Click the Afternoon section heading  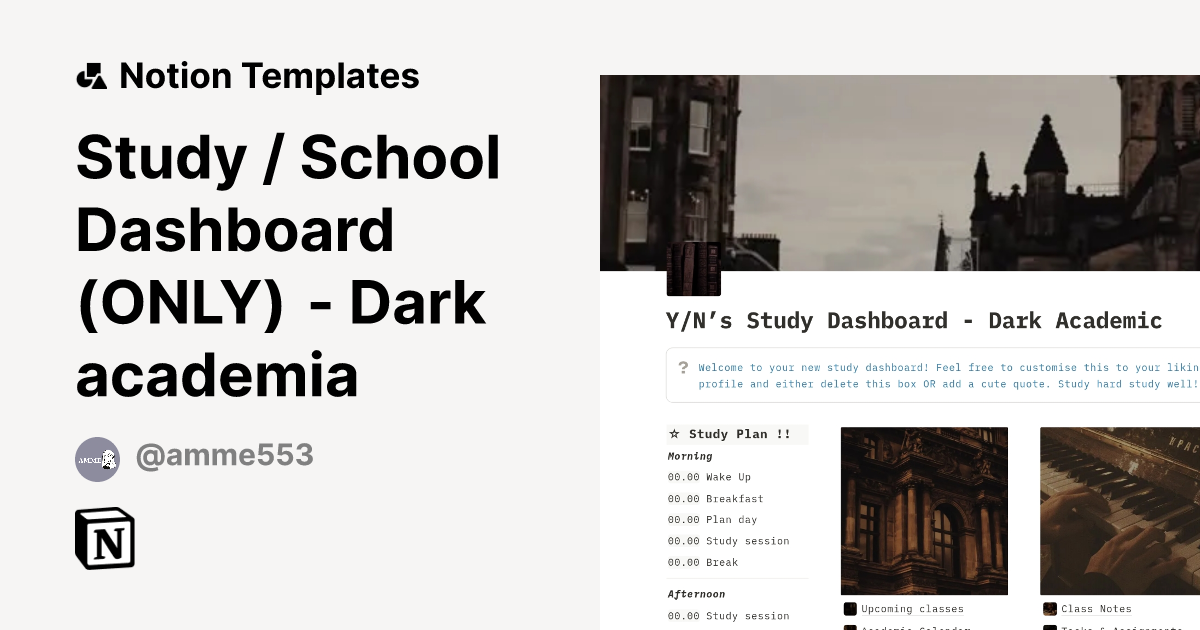point(696,594)
